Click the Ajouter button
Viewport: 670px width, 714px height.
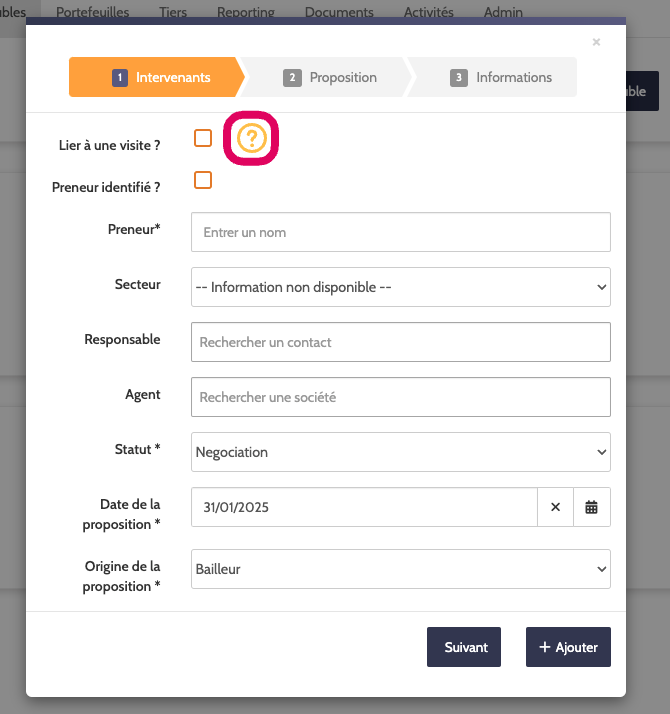tap(568, 647)
